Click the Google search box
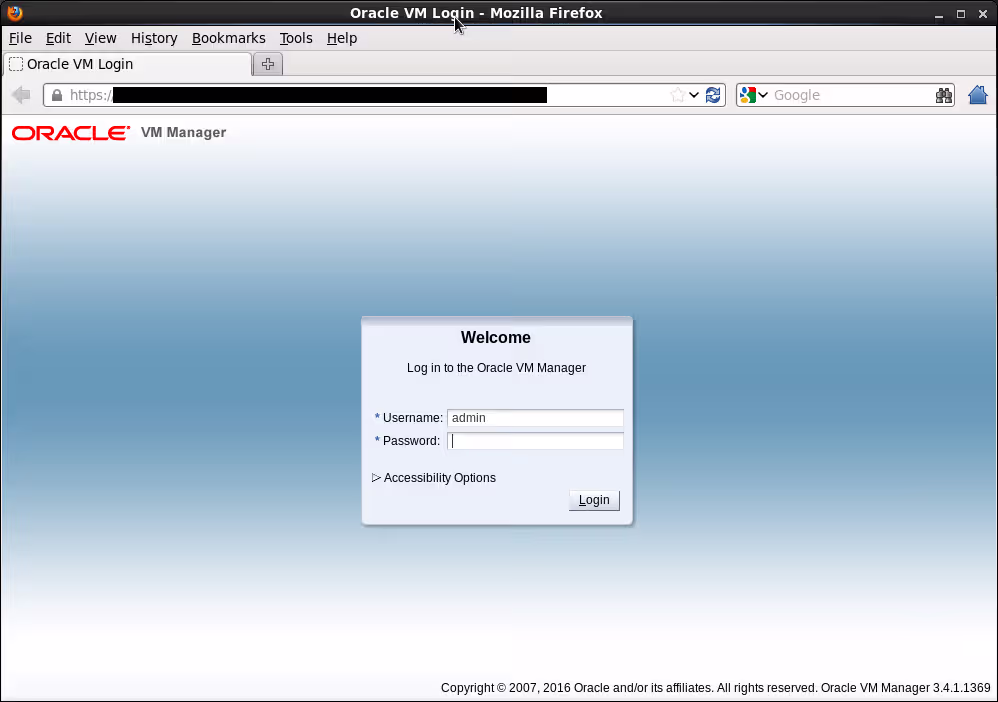This screenshot has width=998, height=702. pos(850,95)
